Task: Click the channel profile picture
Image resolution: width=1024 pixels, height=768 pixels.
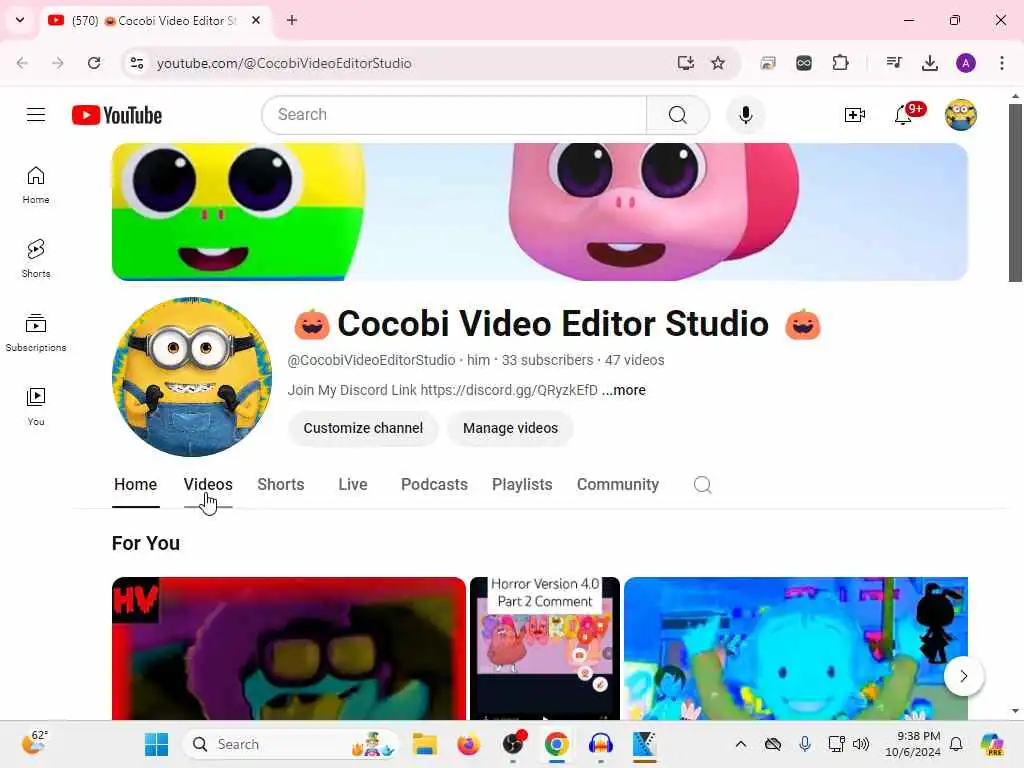Action: click(x=192, y=377)
